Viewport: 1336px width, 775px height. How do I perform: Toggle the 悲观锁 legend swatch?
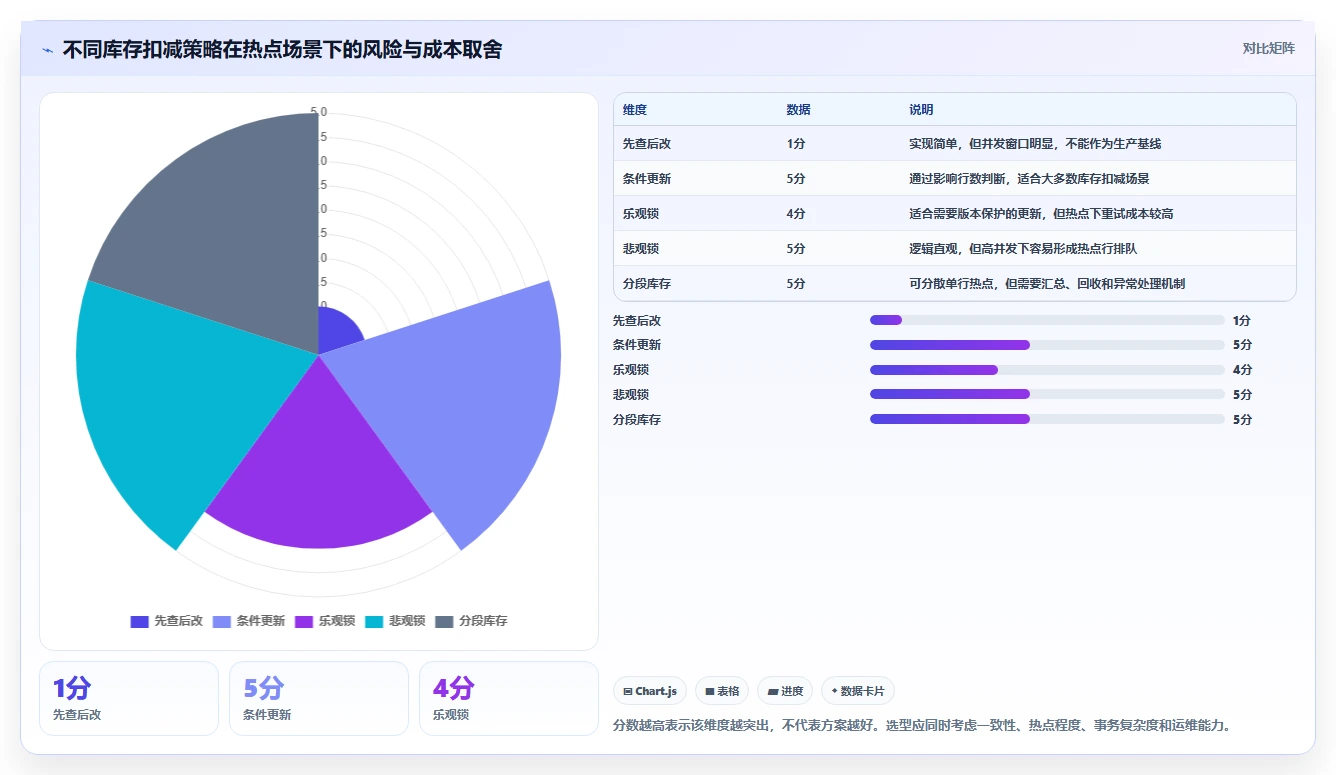tap(374, 621)
